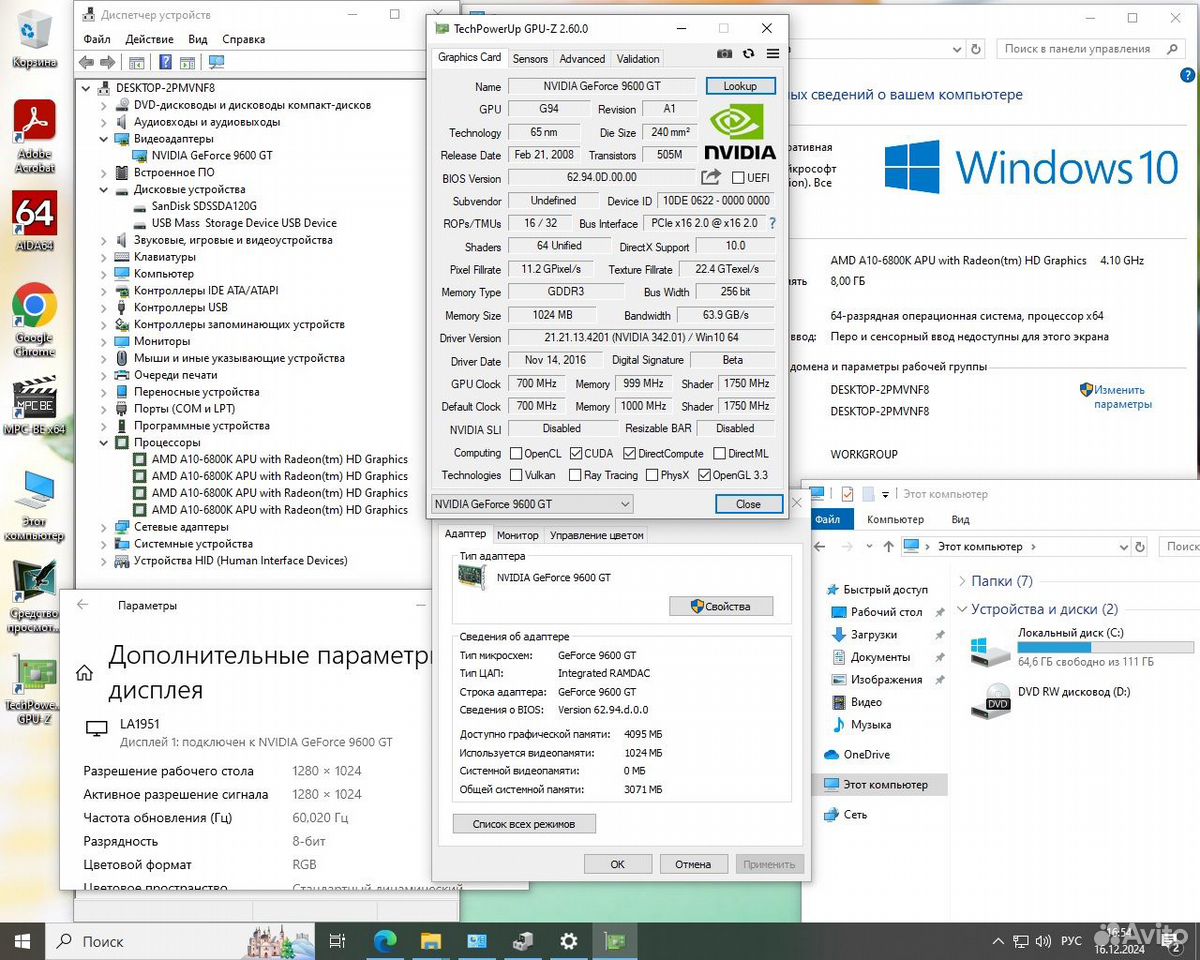Collapse the Процессоры tree node
The height and width of the screenshot is (960, 1200).
coord(103,442)
